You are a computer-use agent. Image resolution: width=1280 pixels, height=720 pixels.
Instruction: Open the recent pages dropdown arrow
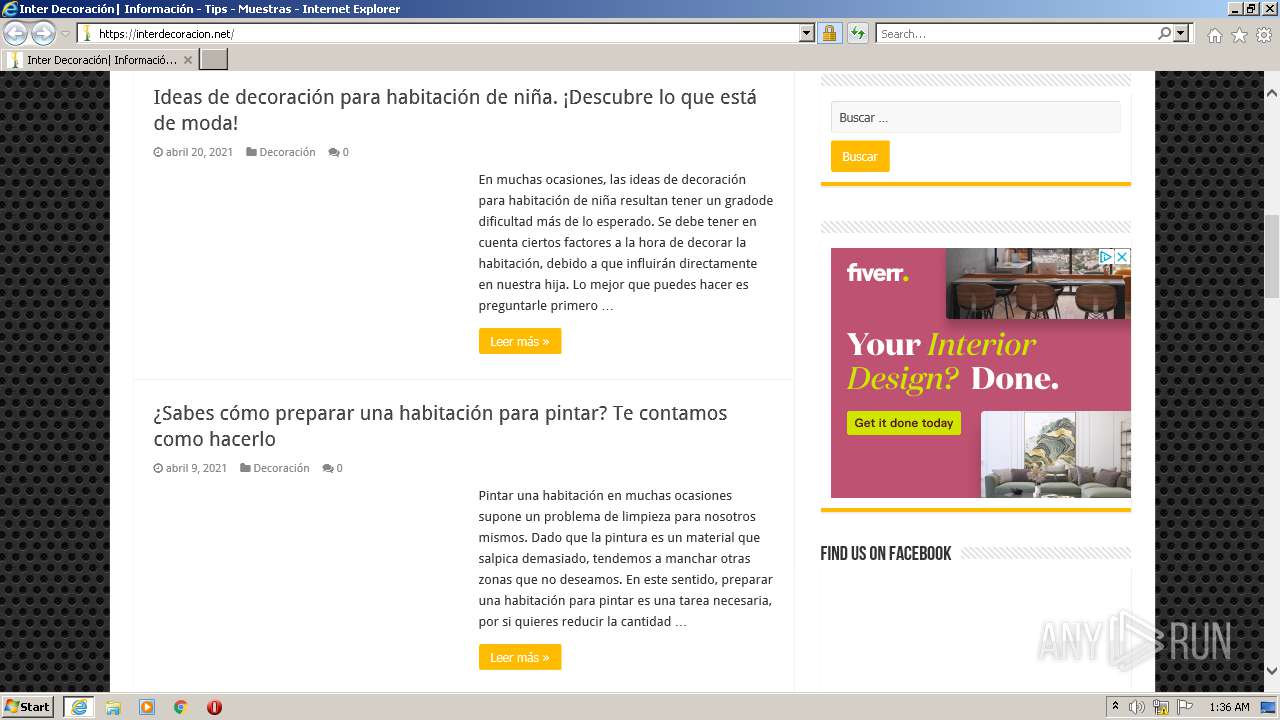click(x=65, y=33)
